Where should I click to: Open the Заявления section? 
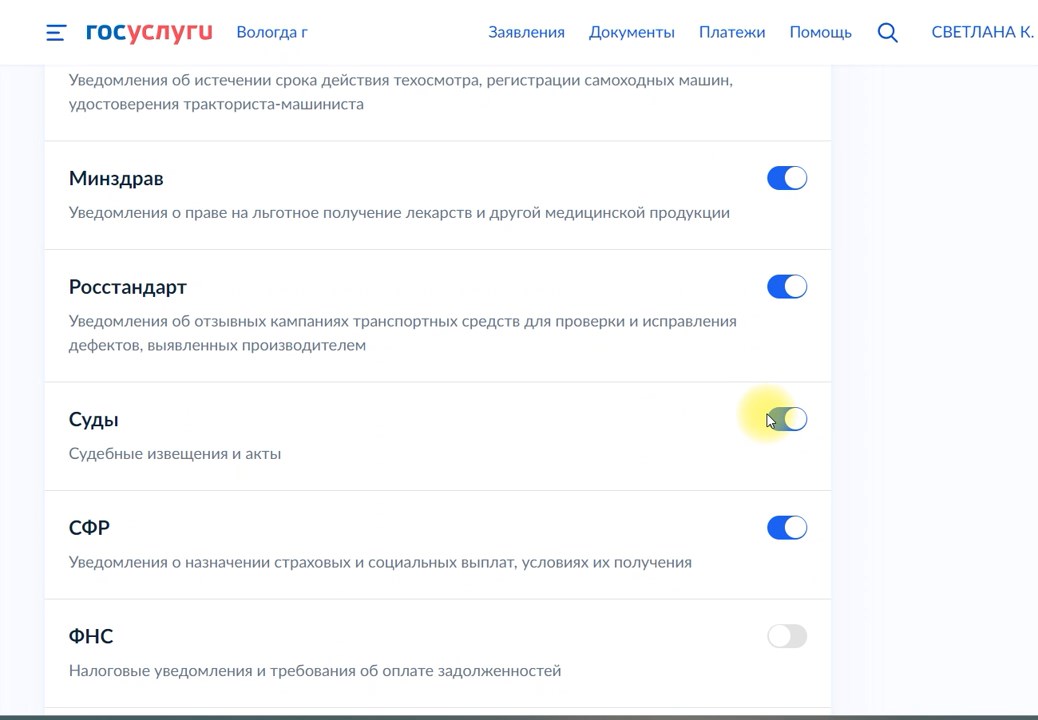[x=526, y=32]
